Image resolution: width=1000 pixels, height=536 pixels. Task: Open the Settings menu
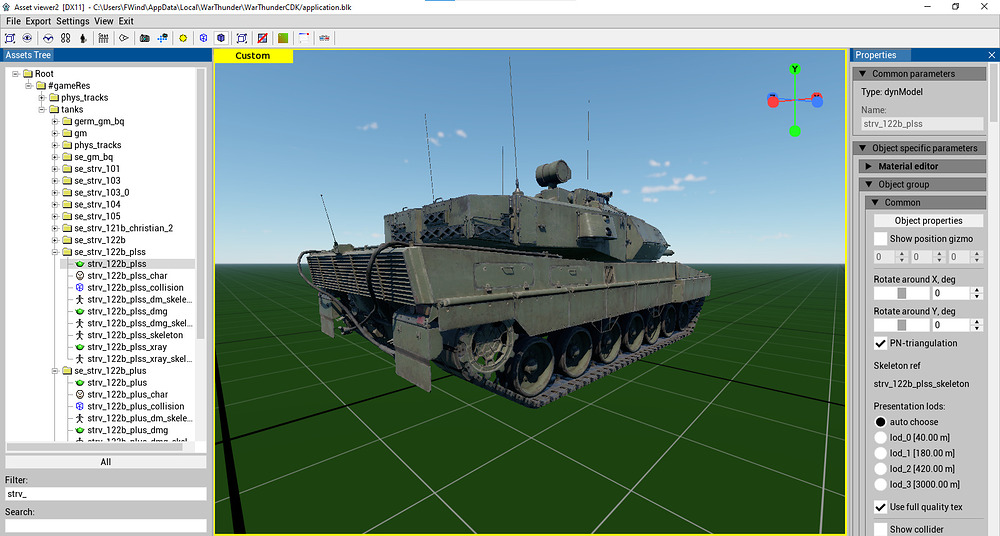pyautogui.click(x=73, y=21)
